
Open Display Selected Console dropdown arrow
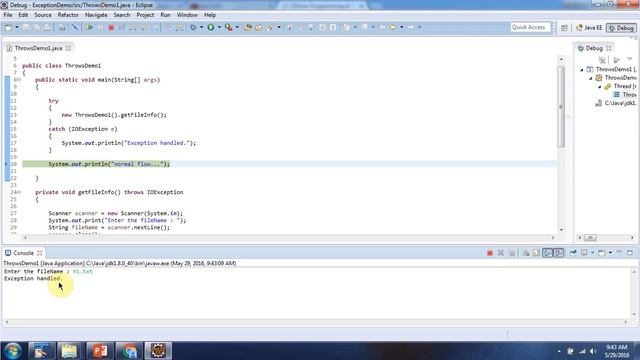(x=592, y=253)
